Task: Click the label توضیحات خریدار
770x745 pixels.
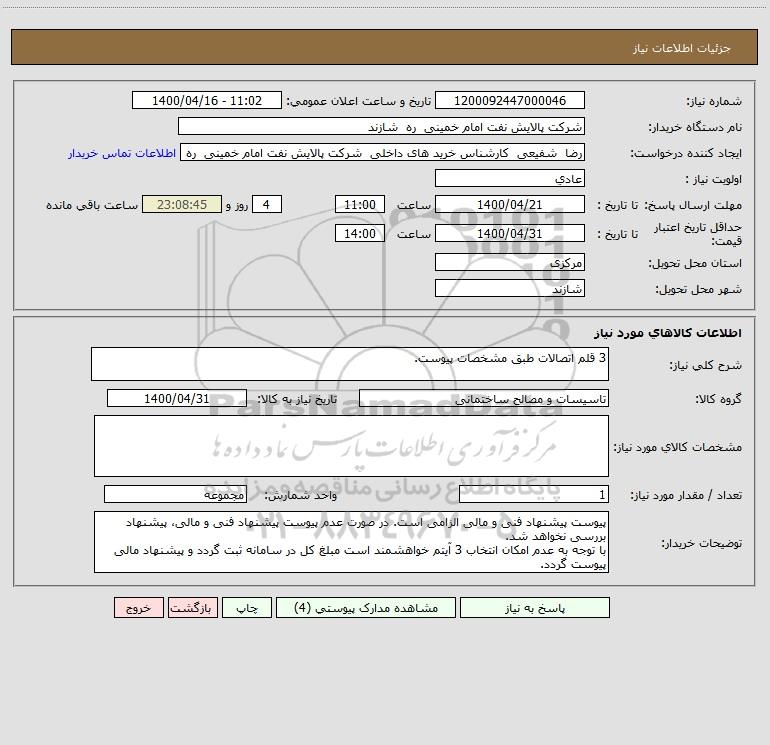Action: click(x=702, y=543)
